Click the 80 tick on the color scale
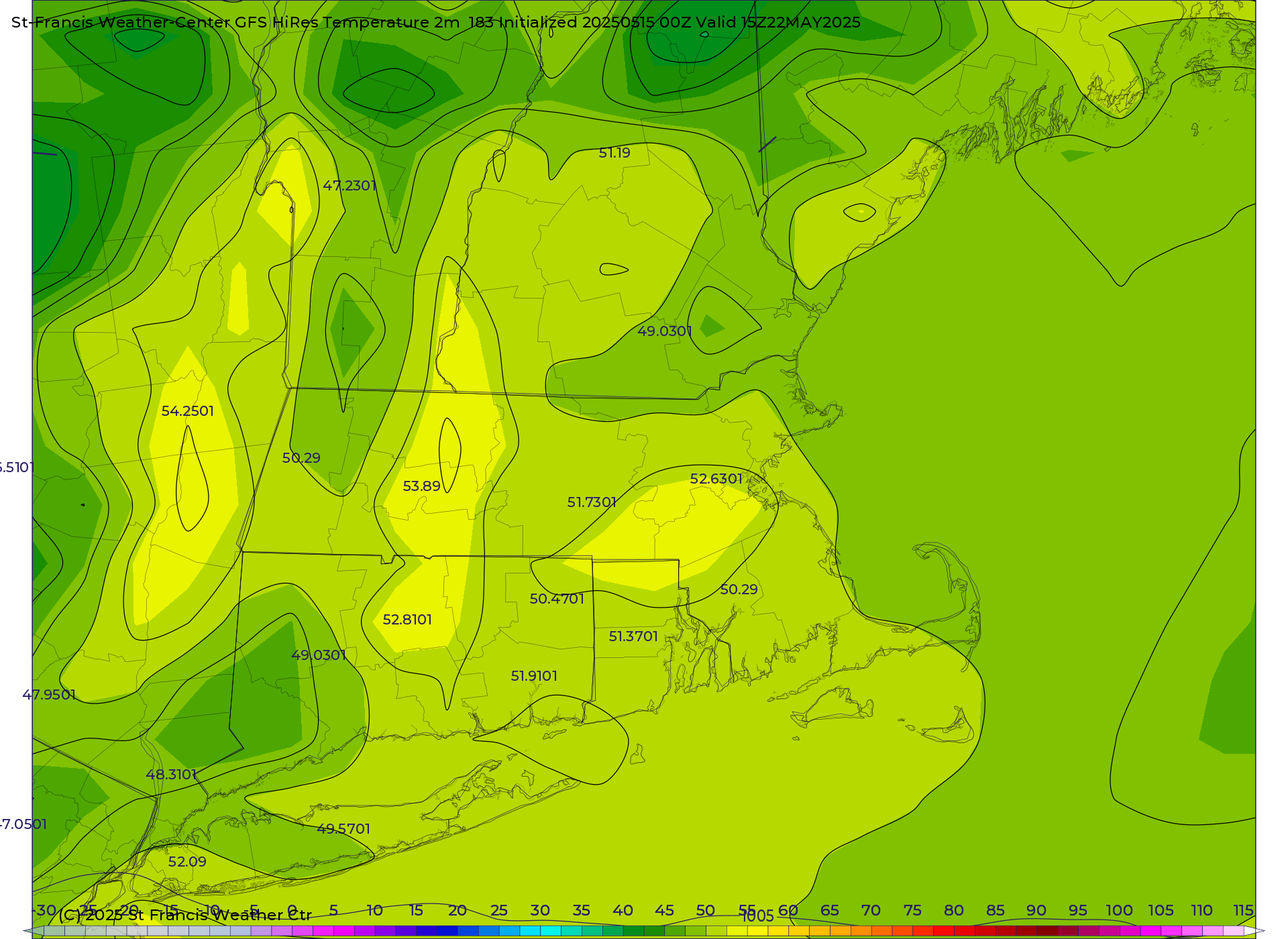 [x=954, y=910]
